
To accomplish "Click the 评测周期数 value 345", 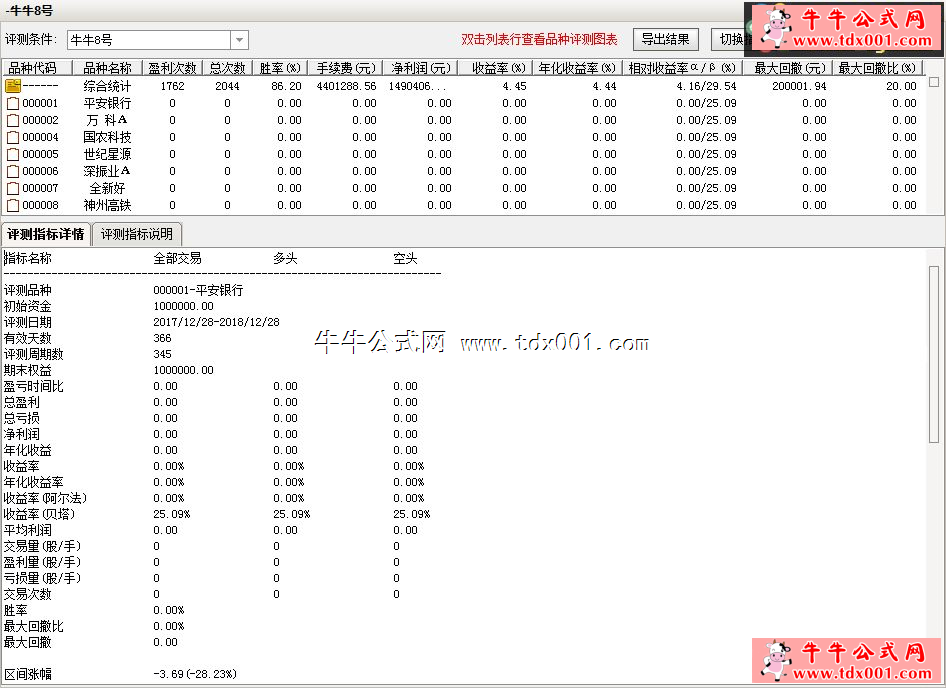I will (162, 354).
